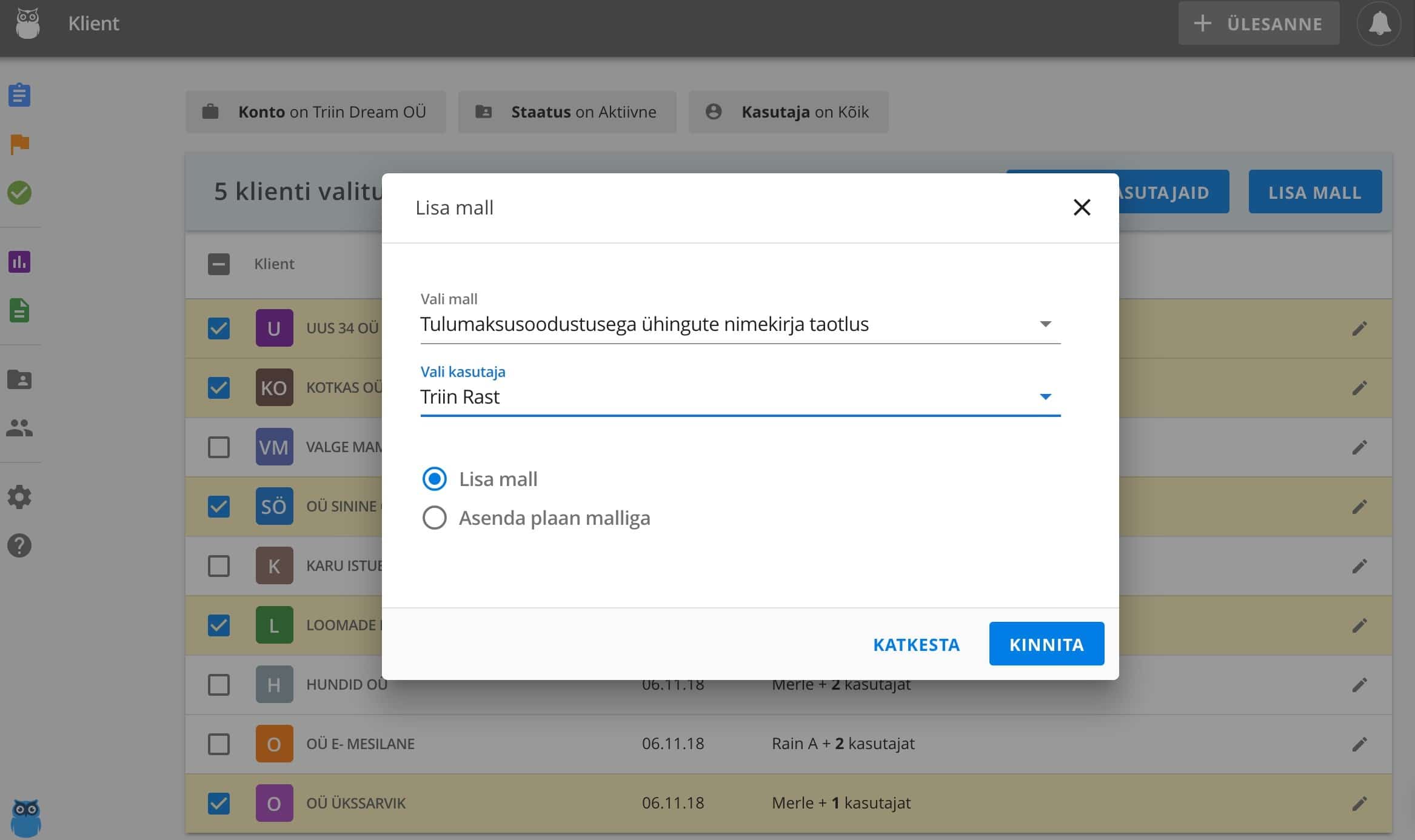The image size is (1415, 840).
Task: Uncheck the UUS 34 OÜ checkbox
Action: pyautogui.click(x=218, y=328)
